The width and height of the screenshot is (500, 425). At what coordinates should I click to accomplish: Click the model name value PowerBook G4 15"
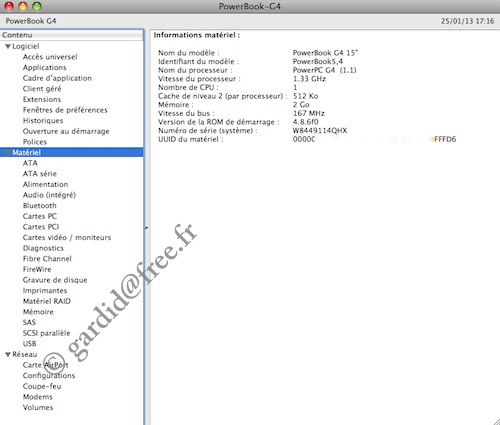(325, 53)
